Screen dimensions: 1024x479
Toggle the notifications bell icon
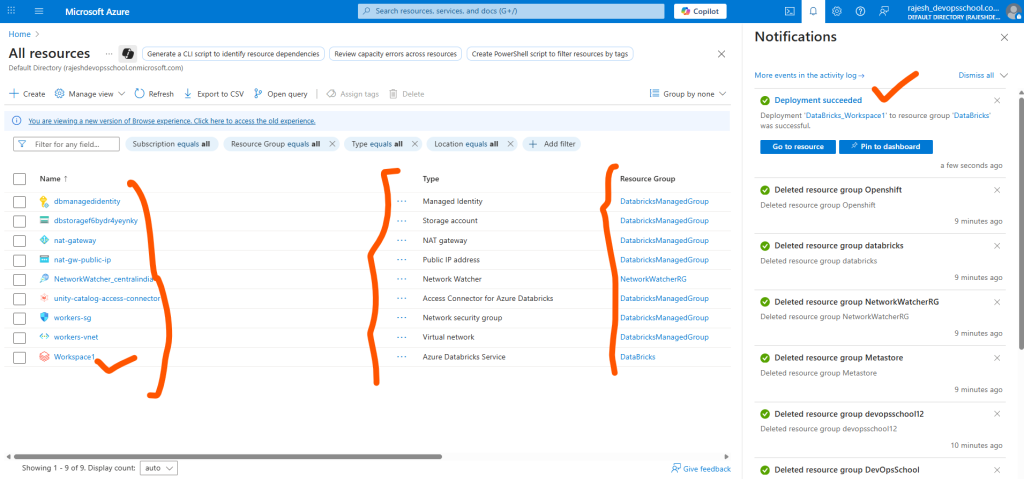[x=813, y=11]
